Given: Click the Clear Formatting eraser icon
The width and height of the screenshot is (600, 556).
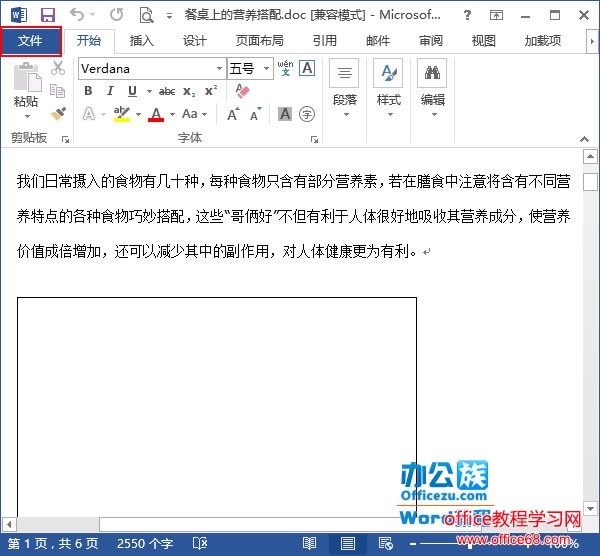Looking at the screenshot, I should [x=243, y=91].
